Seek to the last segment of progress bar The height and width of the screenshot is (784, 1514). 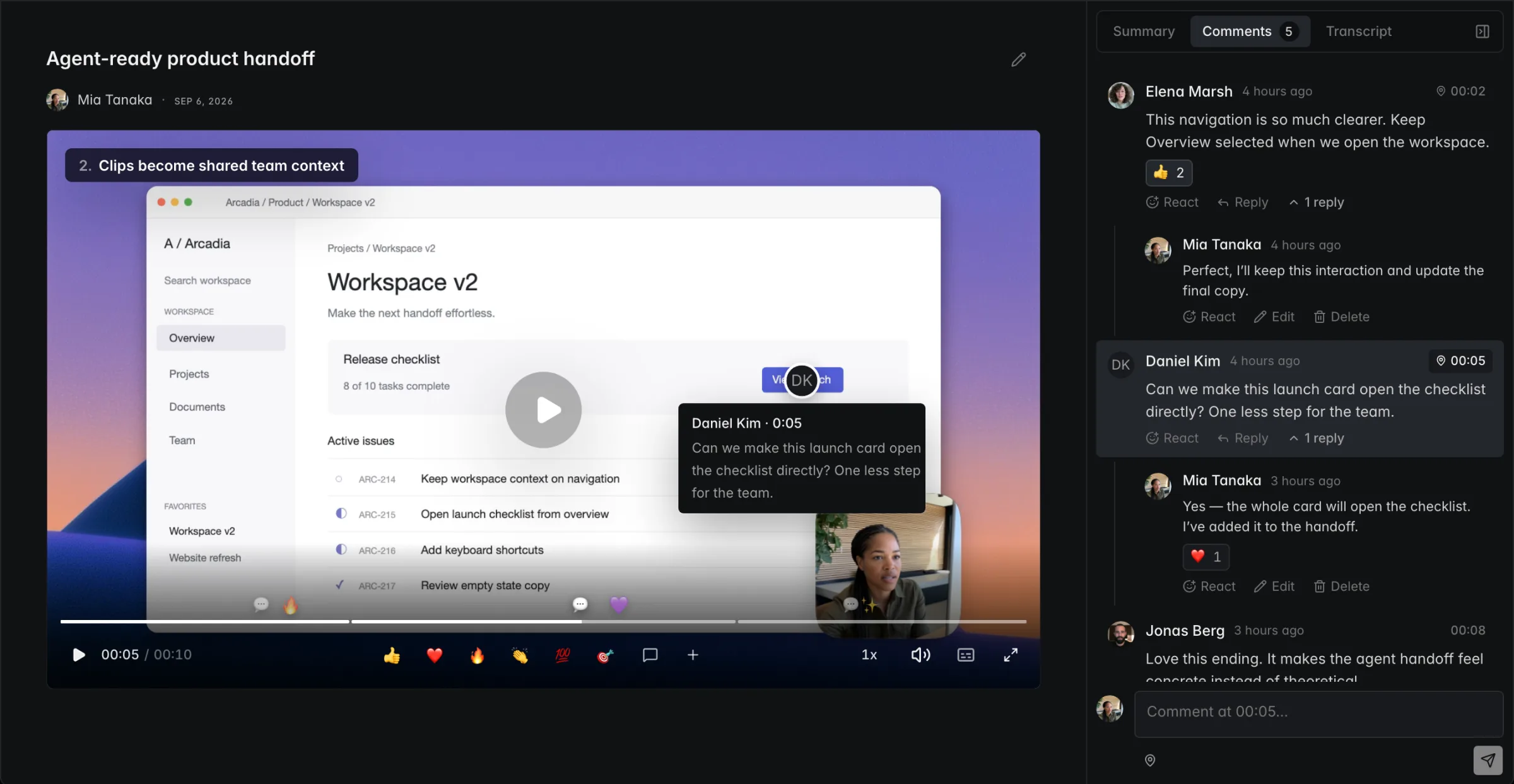(882, 621)
